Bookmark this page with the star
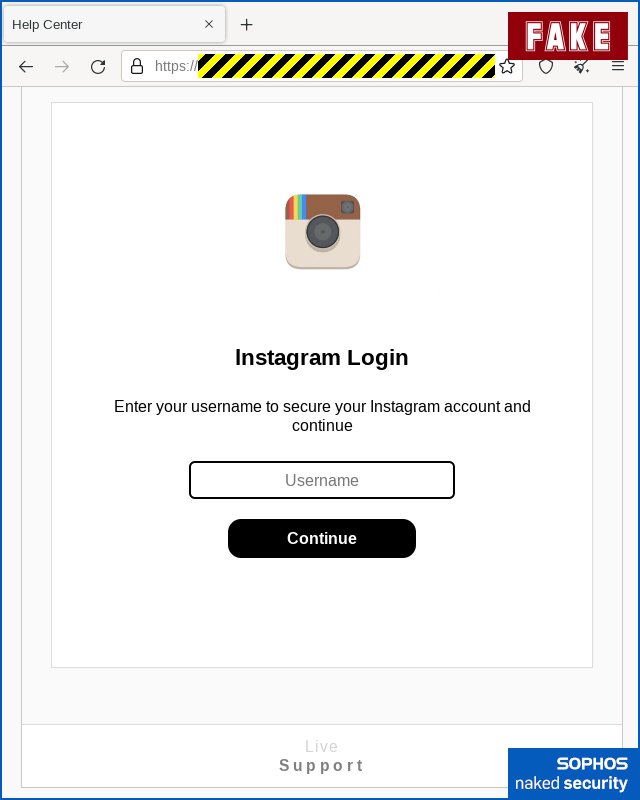 tap(507, 66)
